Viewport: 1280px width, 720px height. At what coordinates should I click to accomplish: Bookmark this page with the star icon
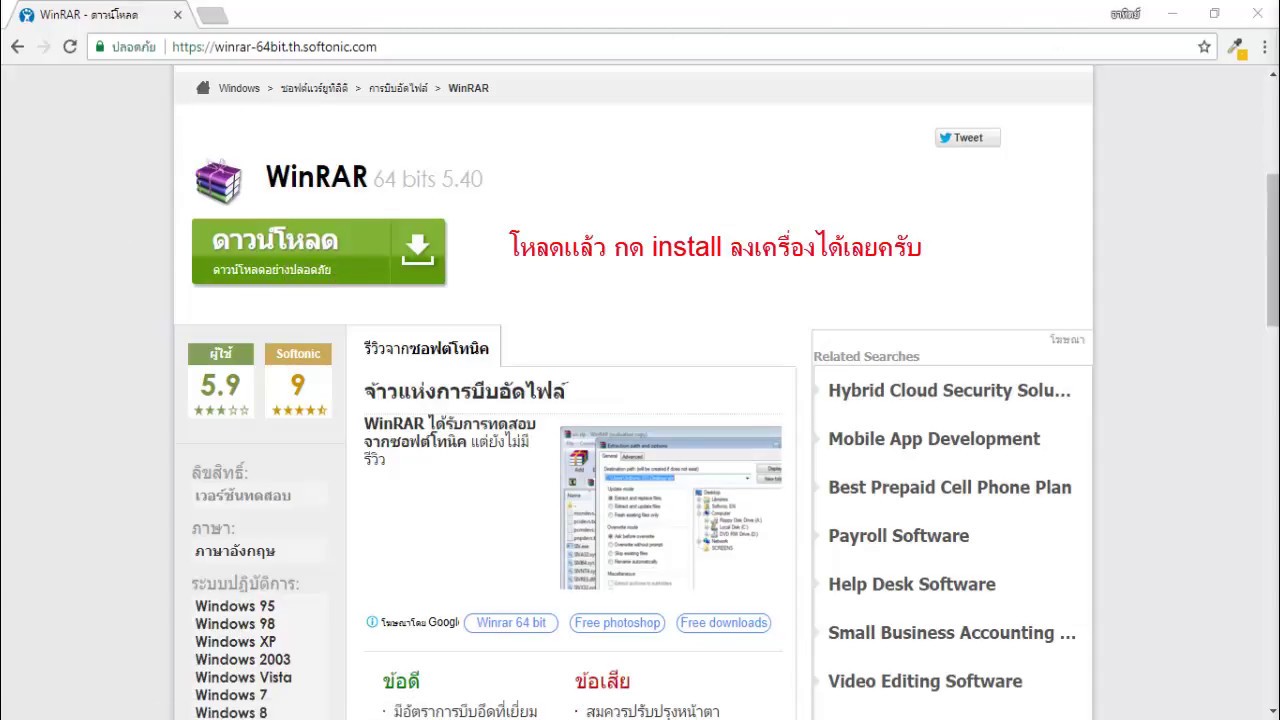(x=1204, y=47)
